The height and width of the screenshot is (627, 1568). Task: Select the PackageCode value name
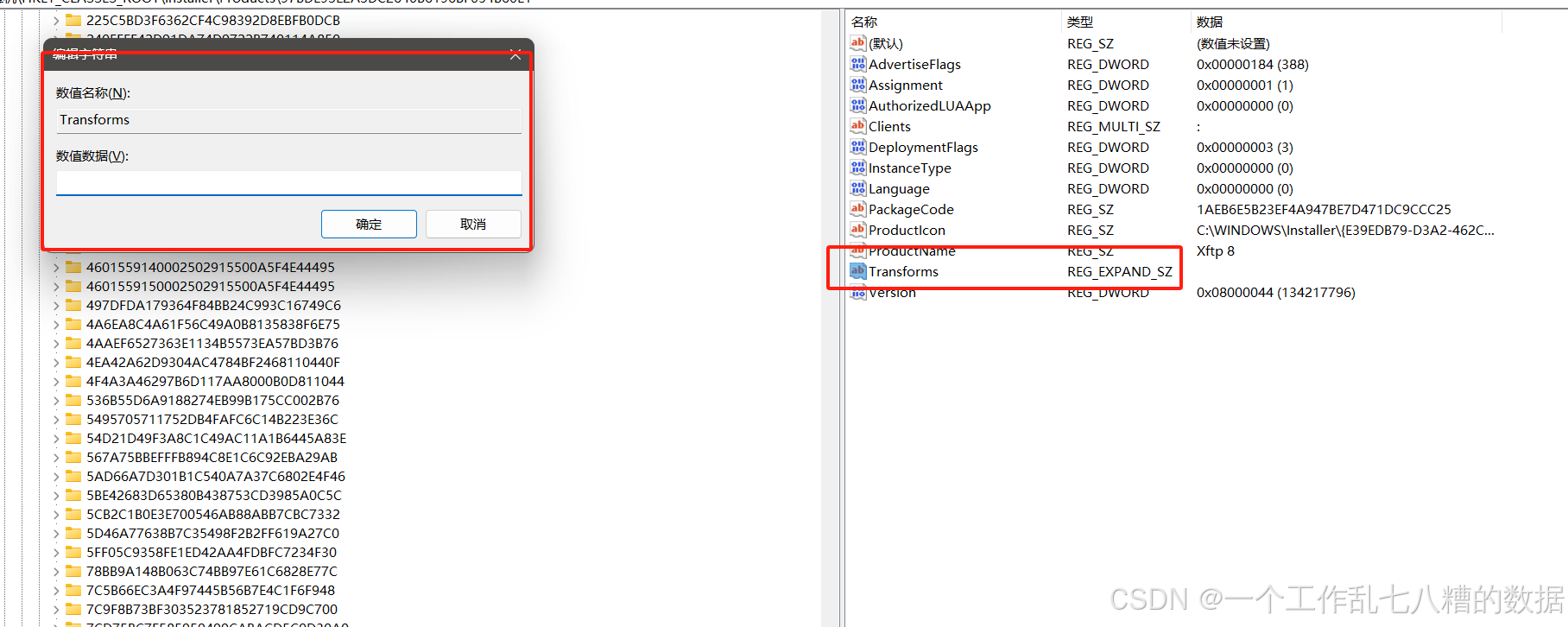(911, 209)
